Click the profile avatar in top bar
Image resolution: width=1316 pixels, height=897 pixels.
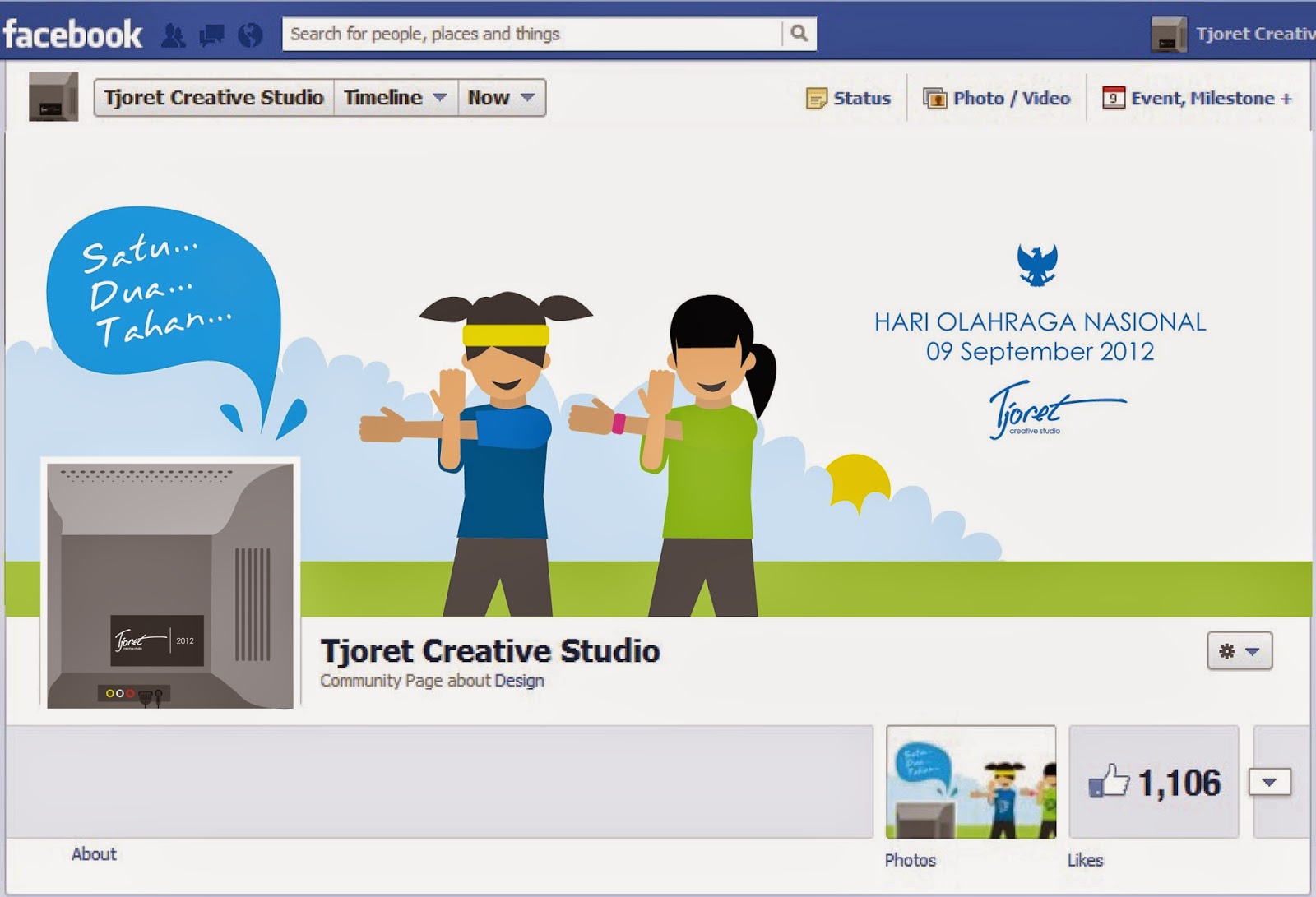point(1168,35)
